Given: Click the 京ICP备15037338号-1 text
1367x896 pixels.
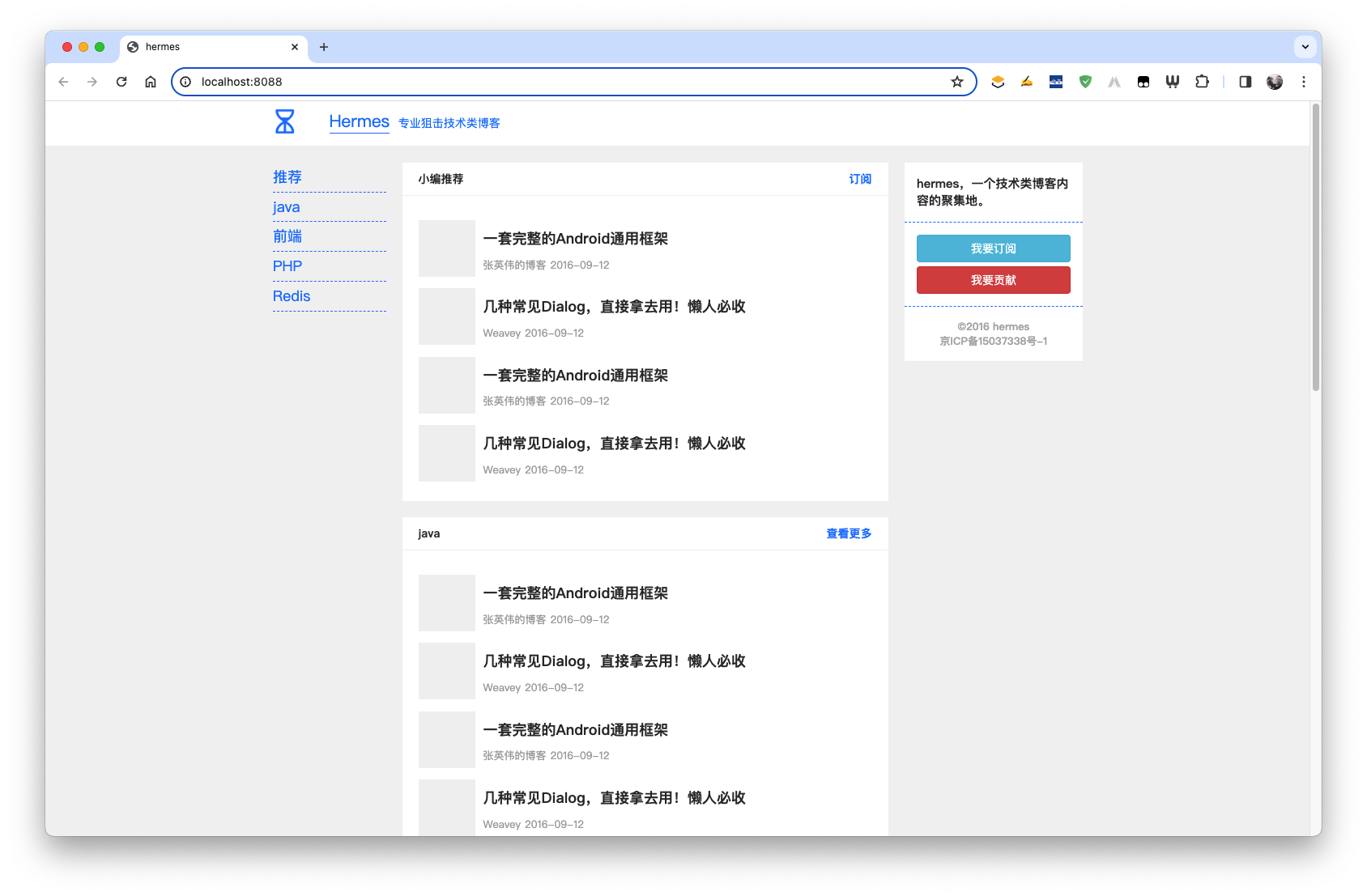Looking at the screenshot, I should (x=994, y=342).
